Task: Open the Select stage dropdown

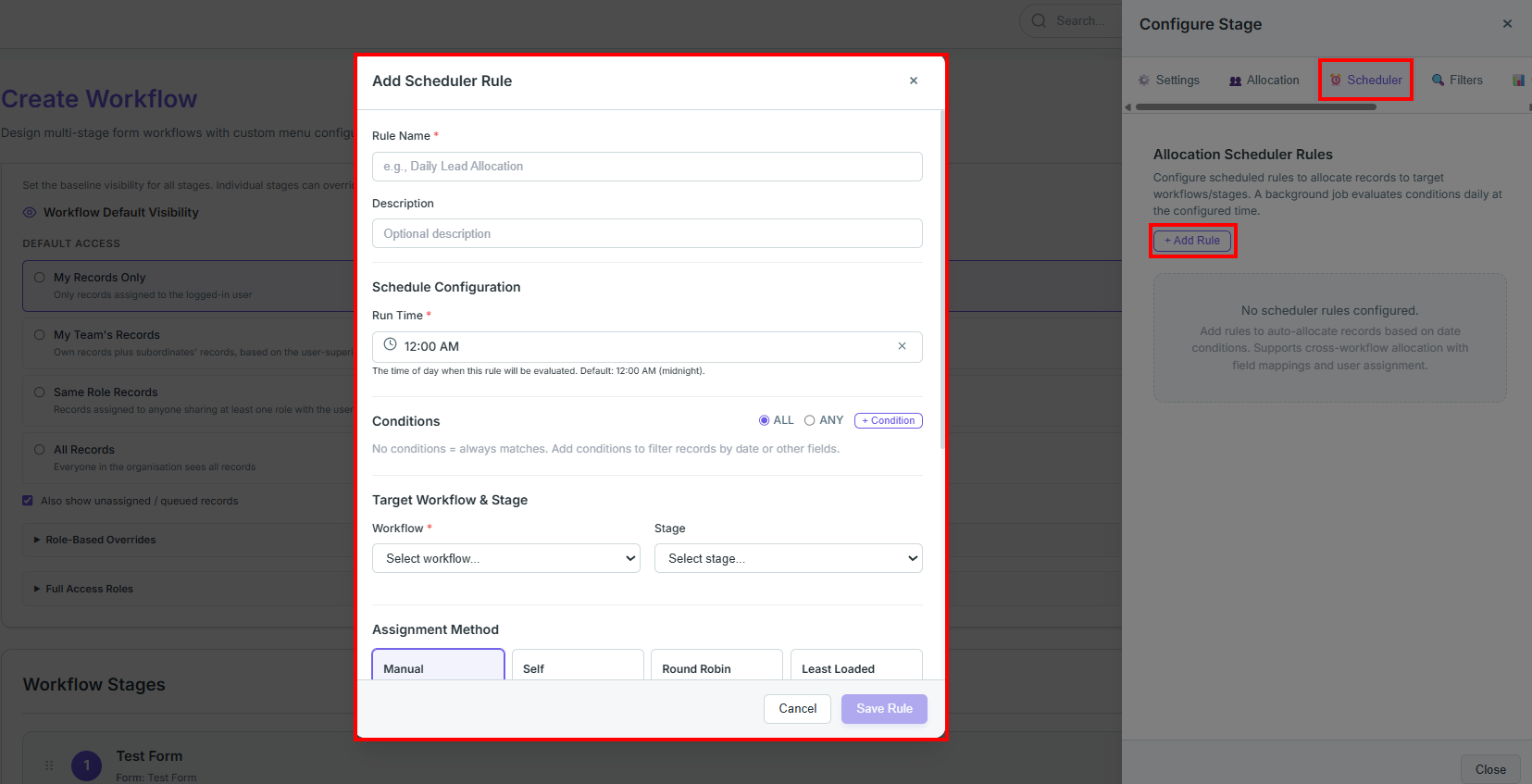Action: (x=789, y=558)
